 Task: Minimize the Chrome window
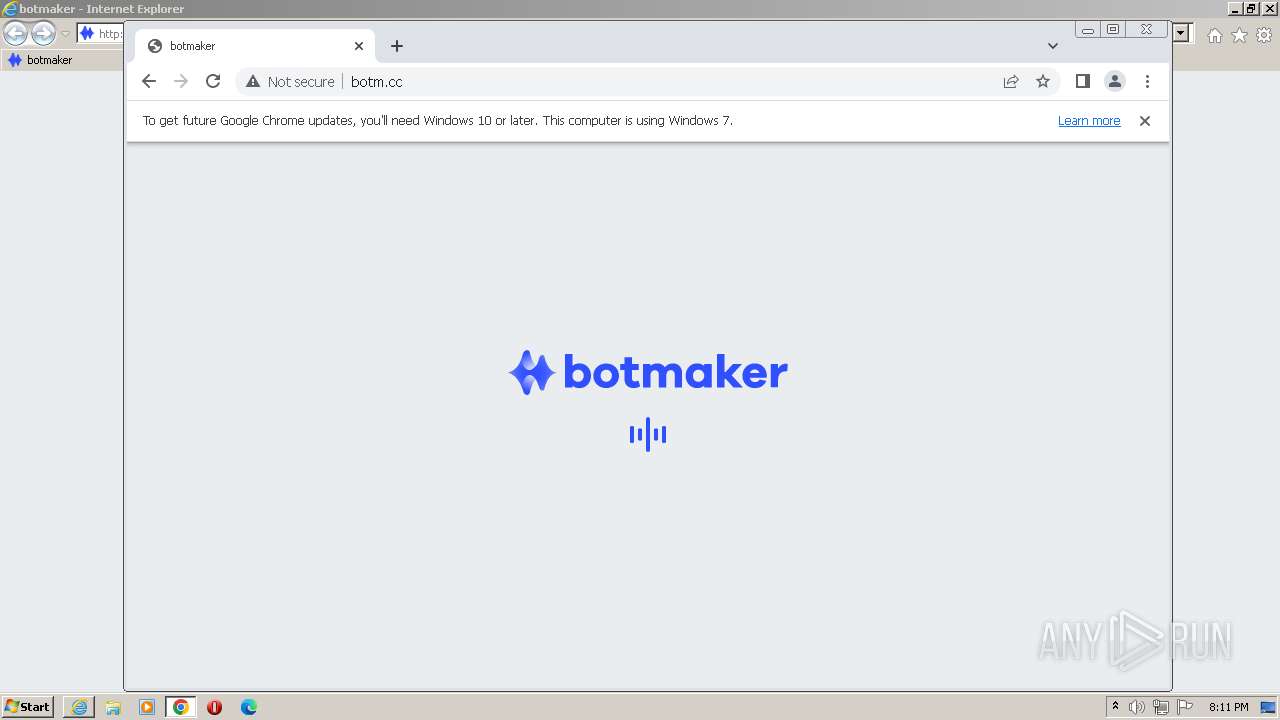point(1088,30)
